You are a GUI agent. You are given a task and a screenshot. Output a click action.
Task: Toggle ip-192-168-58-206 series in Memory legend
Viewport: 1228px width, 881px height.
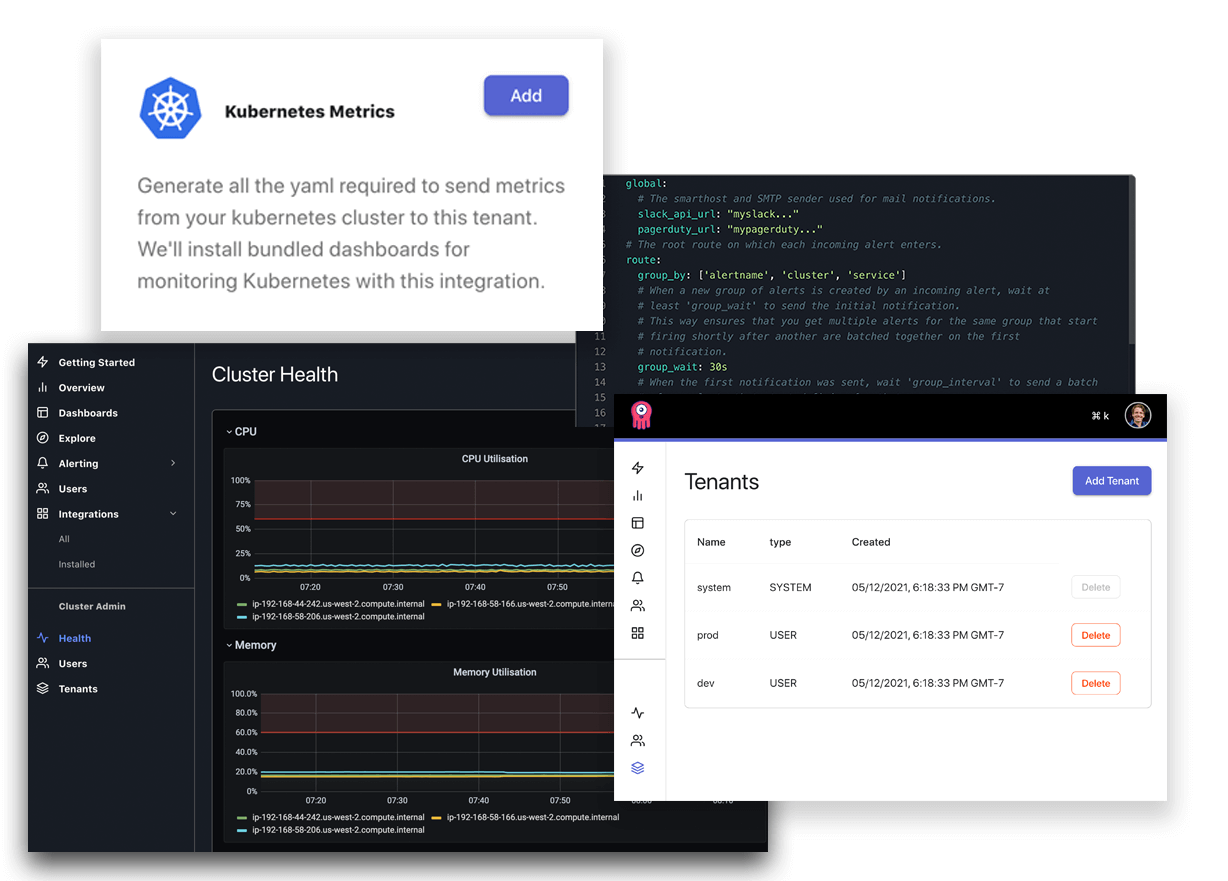(331, 829)
